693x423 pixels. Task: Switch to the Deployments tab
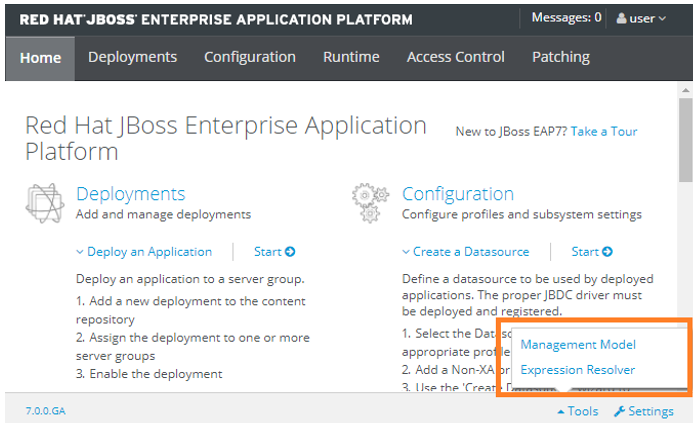[133, 57]
